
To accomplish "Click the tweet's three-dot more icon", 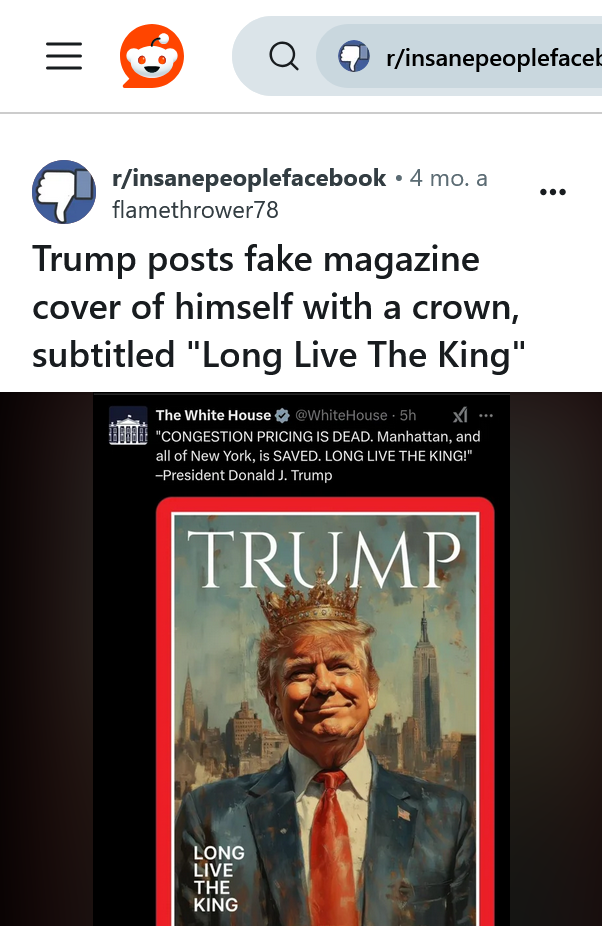I will 486,416.
